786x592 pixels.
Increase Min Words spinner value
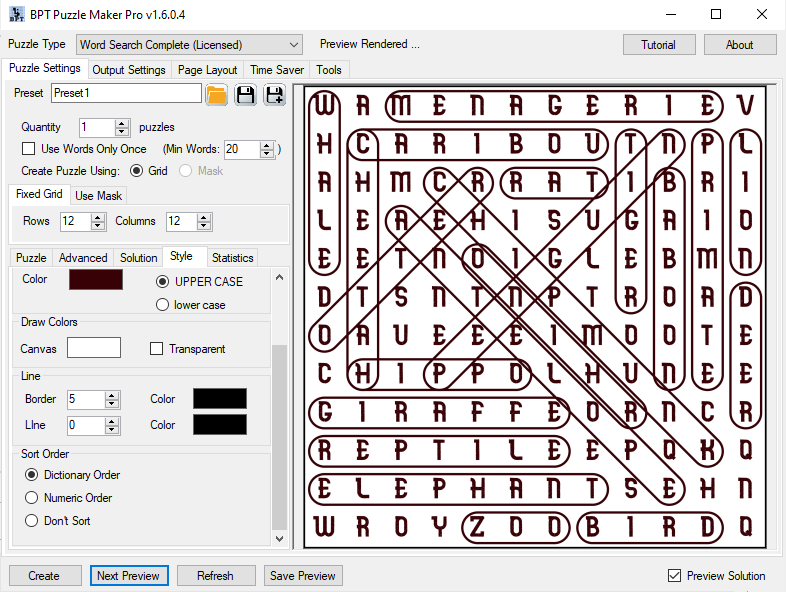pos(267,145)
